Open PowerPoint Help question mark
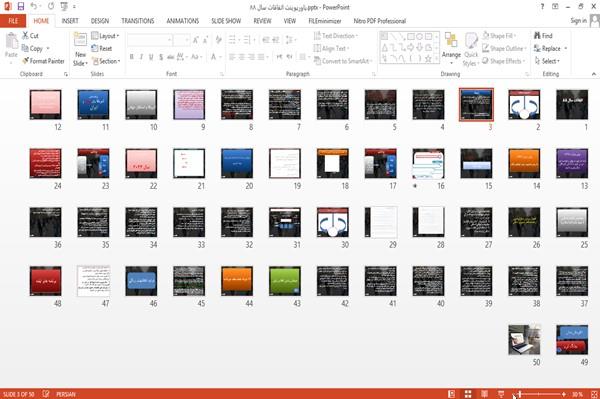The image size is (600, 399). [x=542, y=7]
